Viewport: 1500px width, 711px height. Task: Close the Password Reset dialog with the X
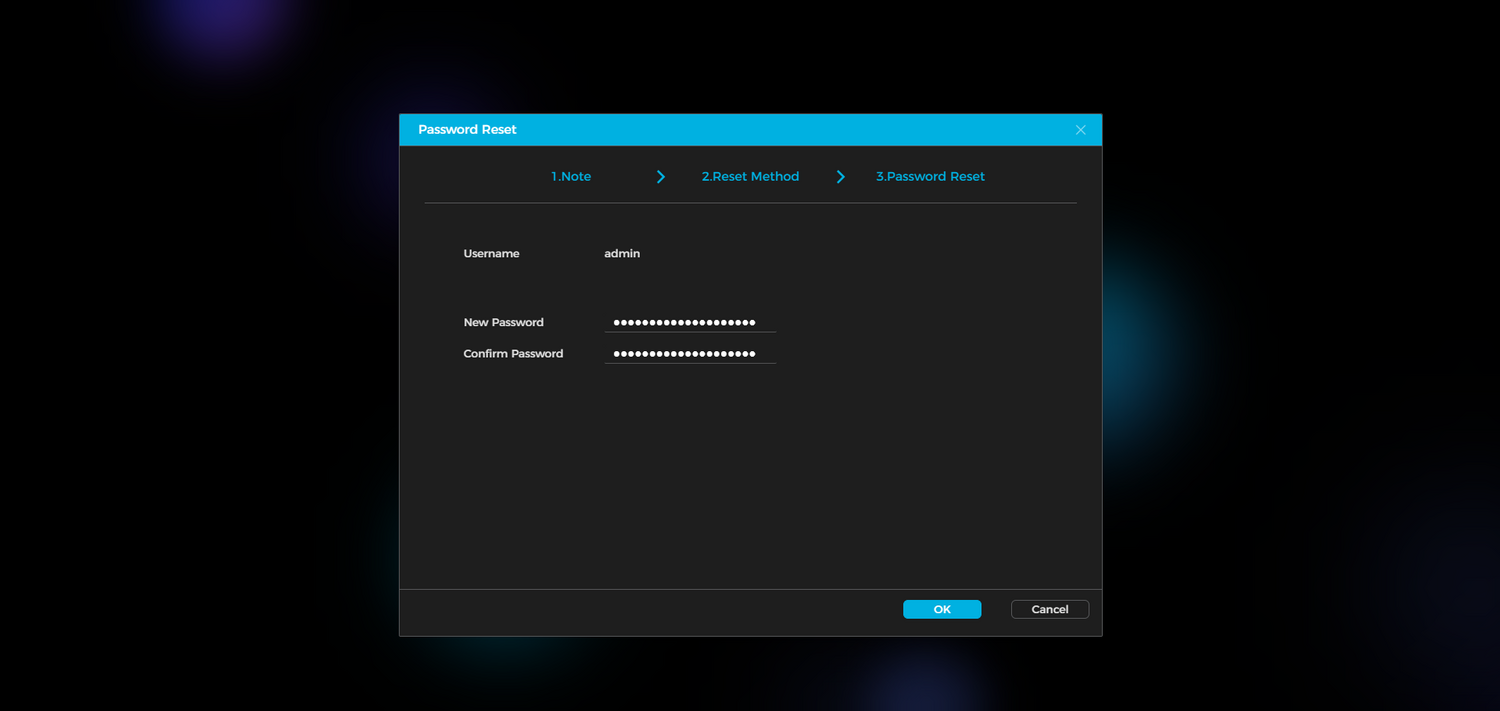point(1080,129)
